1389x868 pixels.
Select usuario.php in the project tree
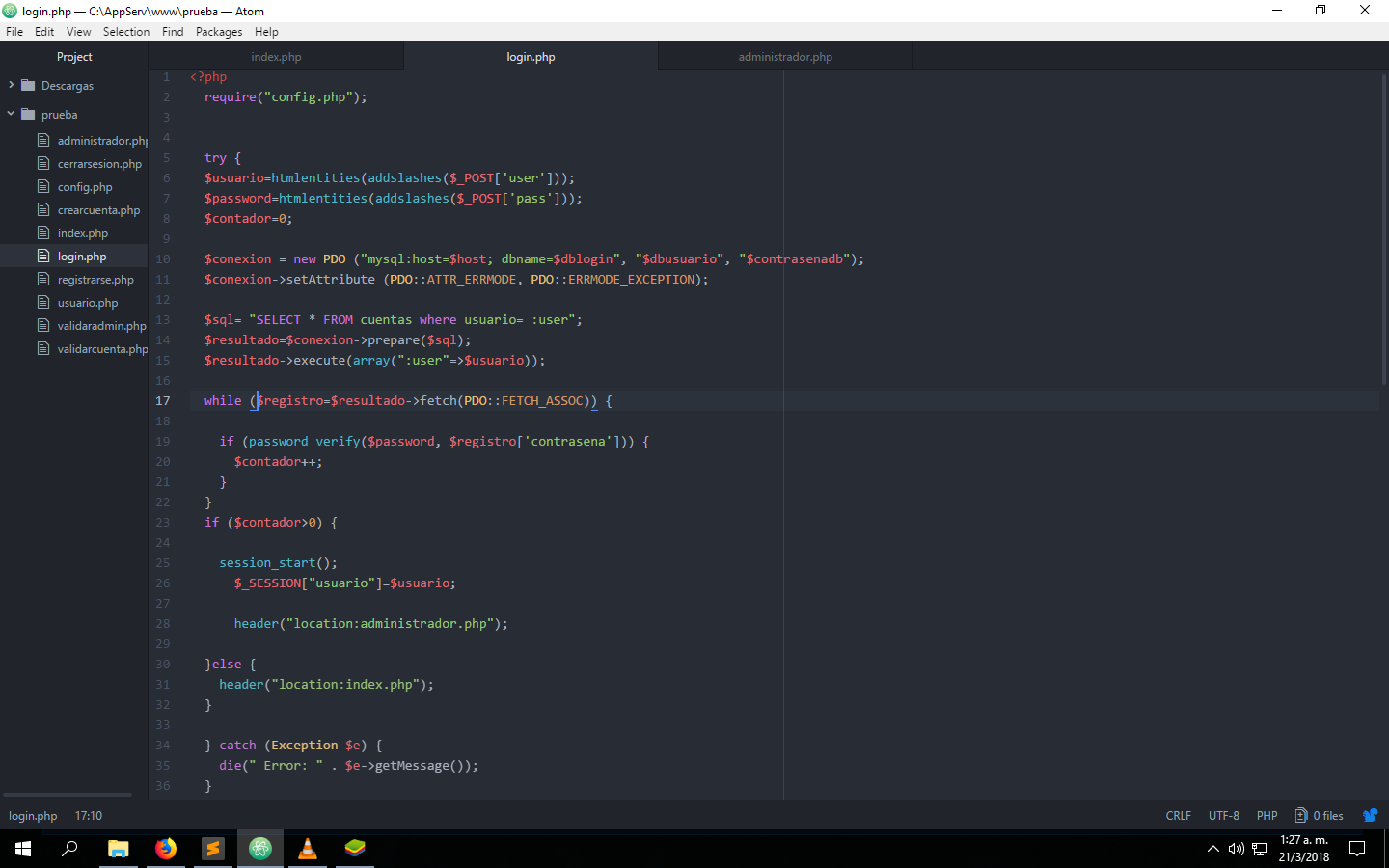(88, 303)
